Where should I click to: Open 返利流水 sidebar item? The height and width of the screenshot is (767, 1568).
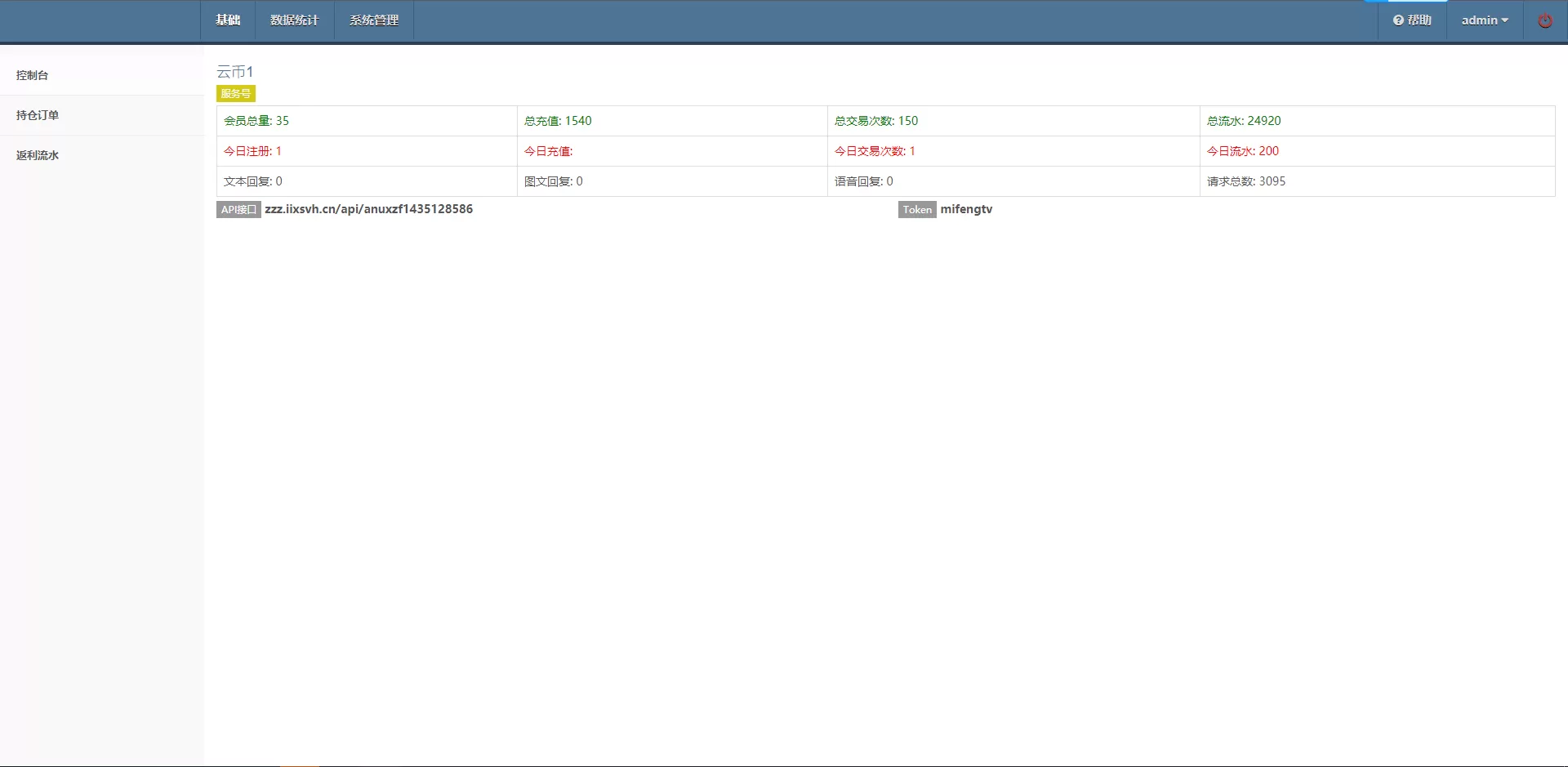[38, 155]
